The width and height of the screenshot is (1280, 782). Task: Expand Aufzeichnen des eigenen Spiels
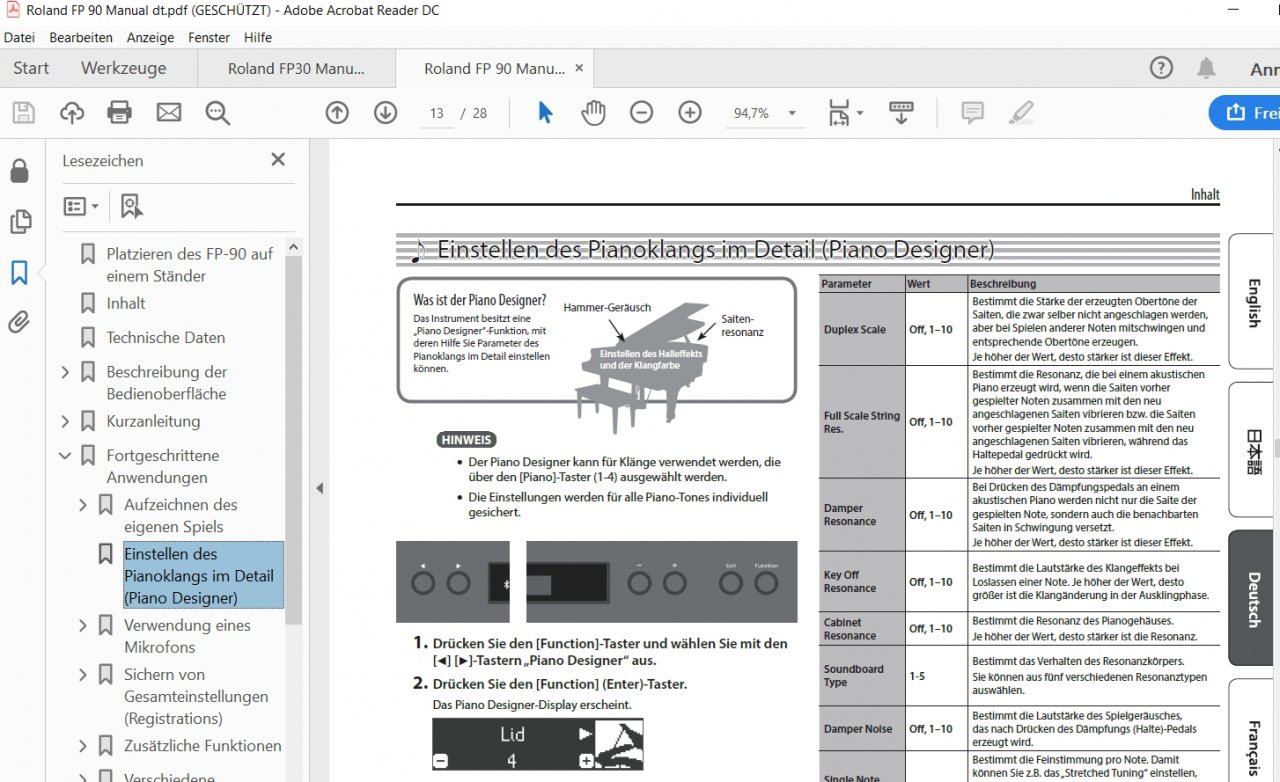(x=83, y=505)
